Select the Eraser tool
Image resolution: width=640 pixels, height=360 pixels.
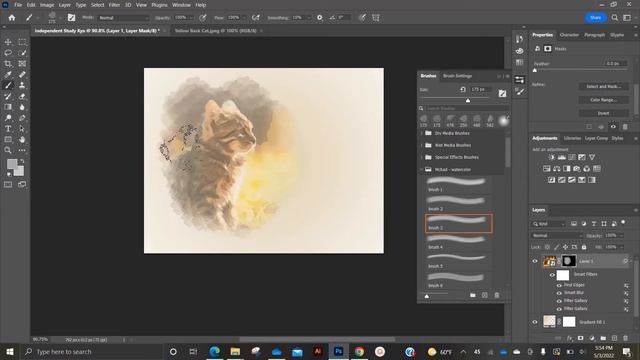pos(22,96)
